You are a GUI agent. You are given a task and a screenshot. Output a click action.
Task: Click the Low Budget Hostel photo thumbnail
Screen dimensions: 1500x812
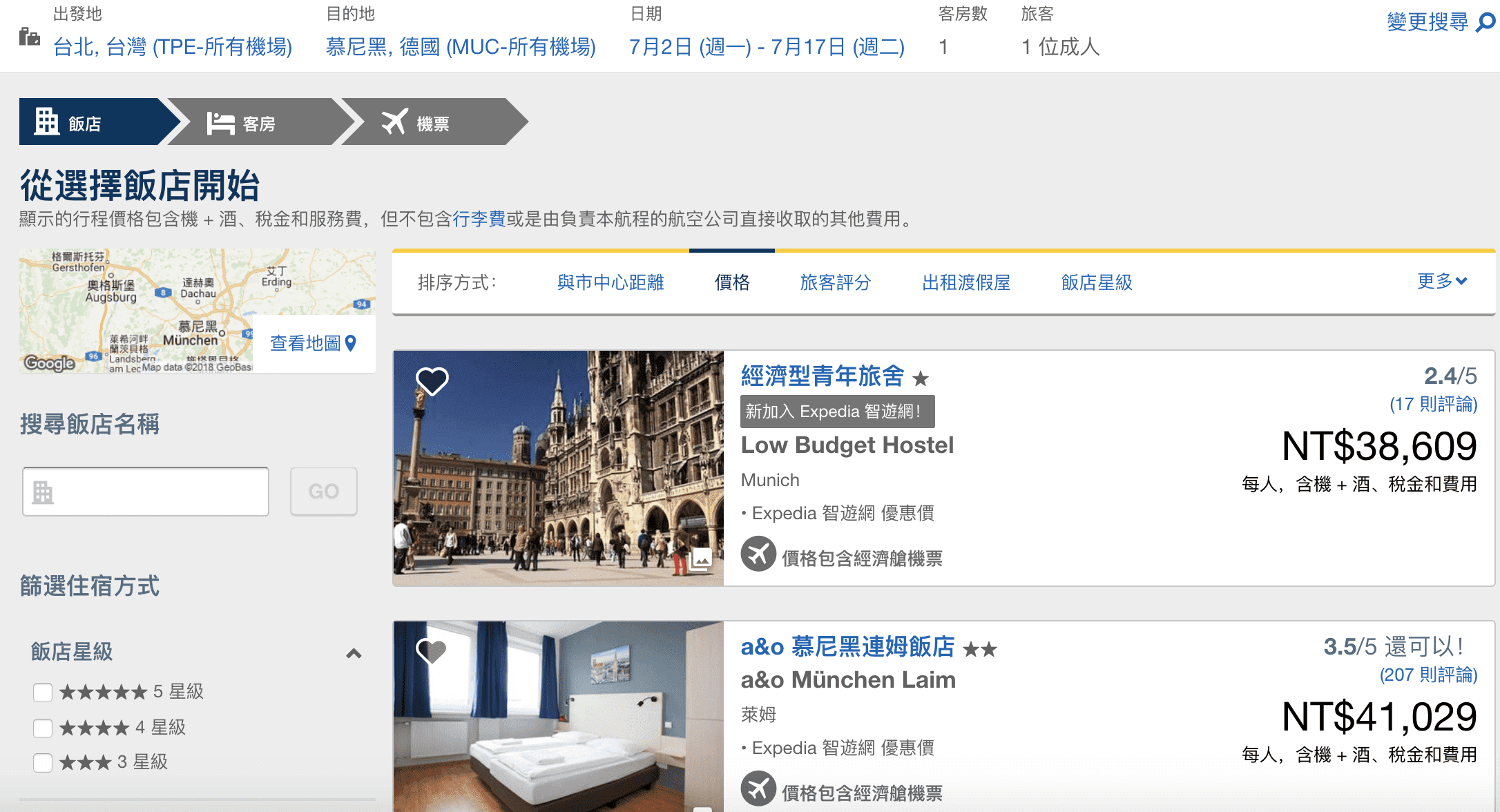pyautogui.click(x=559, y=468)
